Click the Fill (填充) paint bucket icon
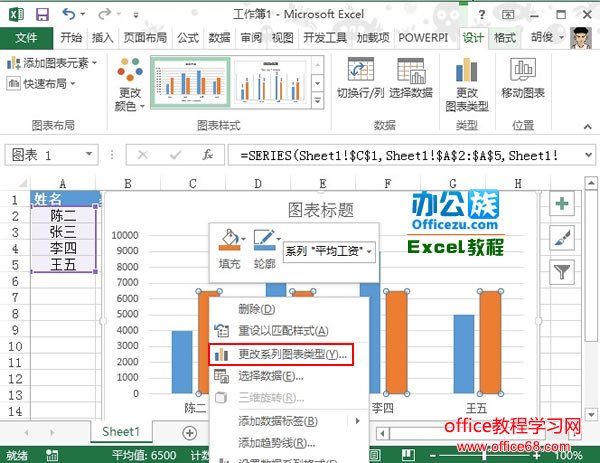This screenshot has width=600, height=463. coord(230,240)
